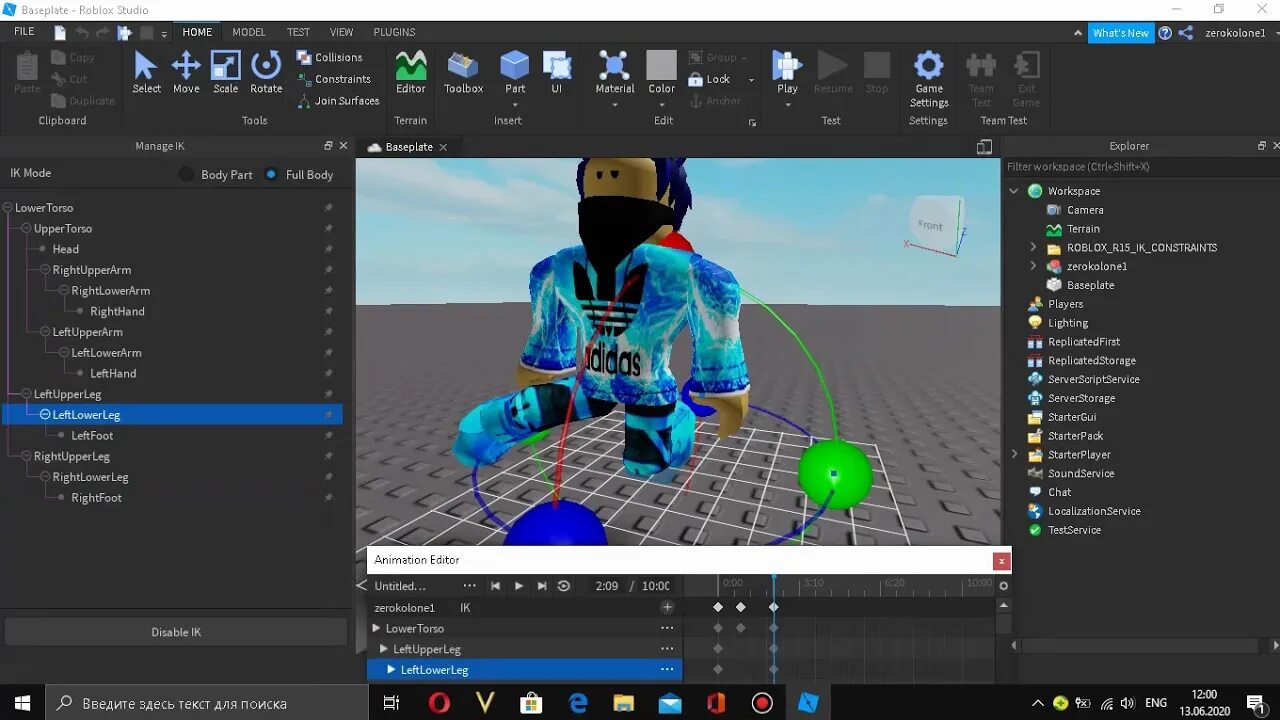Image resolution: width=1280 pixels, height=720 pixels.
Task: Switch to the VIEW ribbon tab
Action: (342, 32)
